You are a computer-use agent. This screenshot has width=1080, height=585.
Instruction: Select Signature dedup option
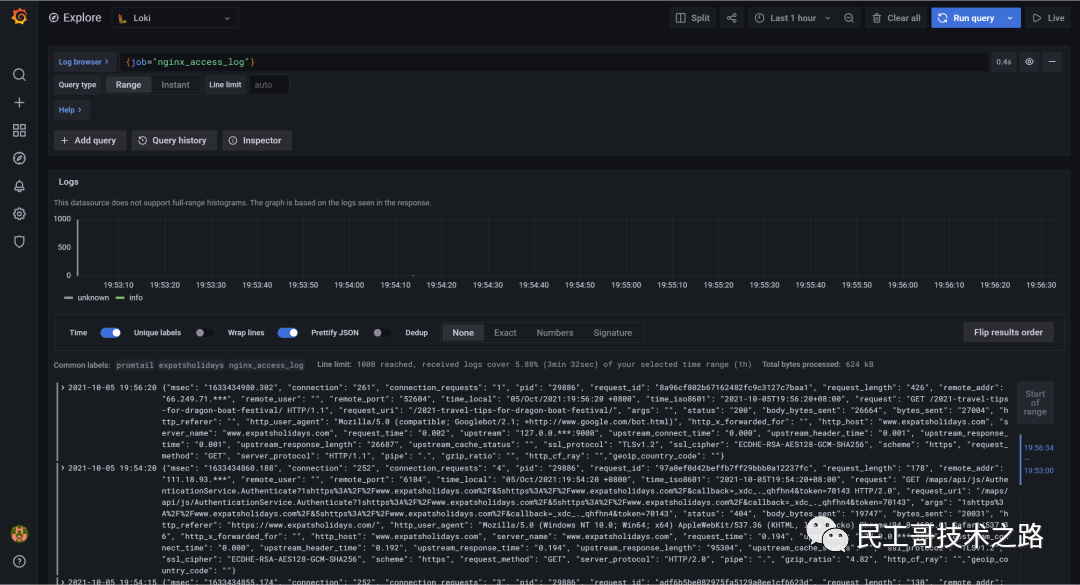pos(612,333)
